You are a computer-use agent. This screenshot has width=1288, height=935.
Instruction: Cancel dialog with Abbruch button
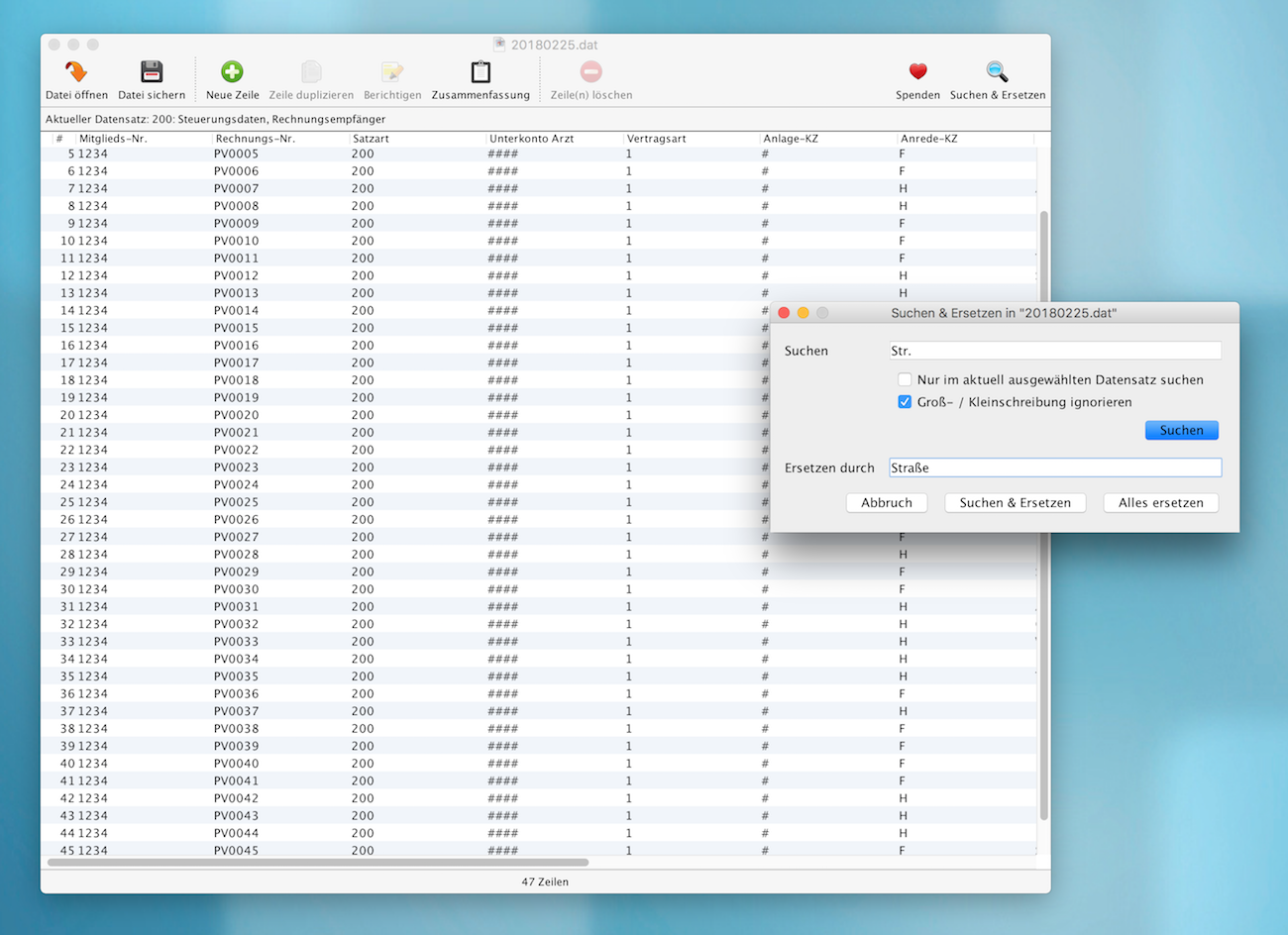[887, 503]
